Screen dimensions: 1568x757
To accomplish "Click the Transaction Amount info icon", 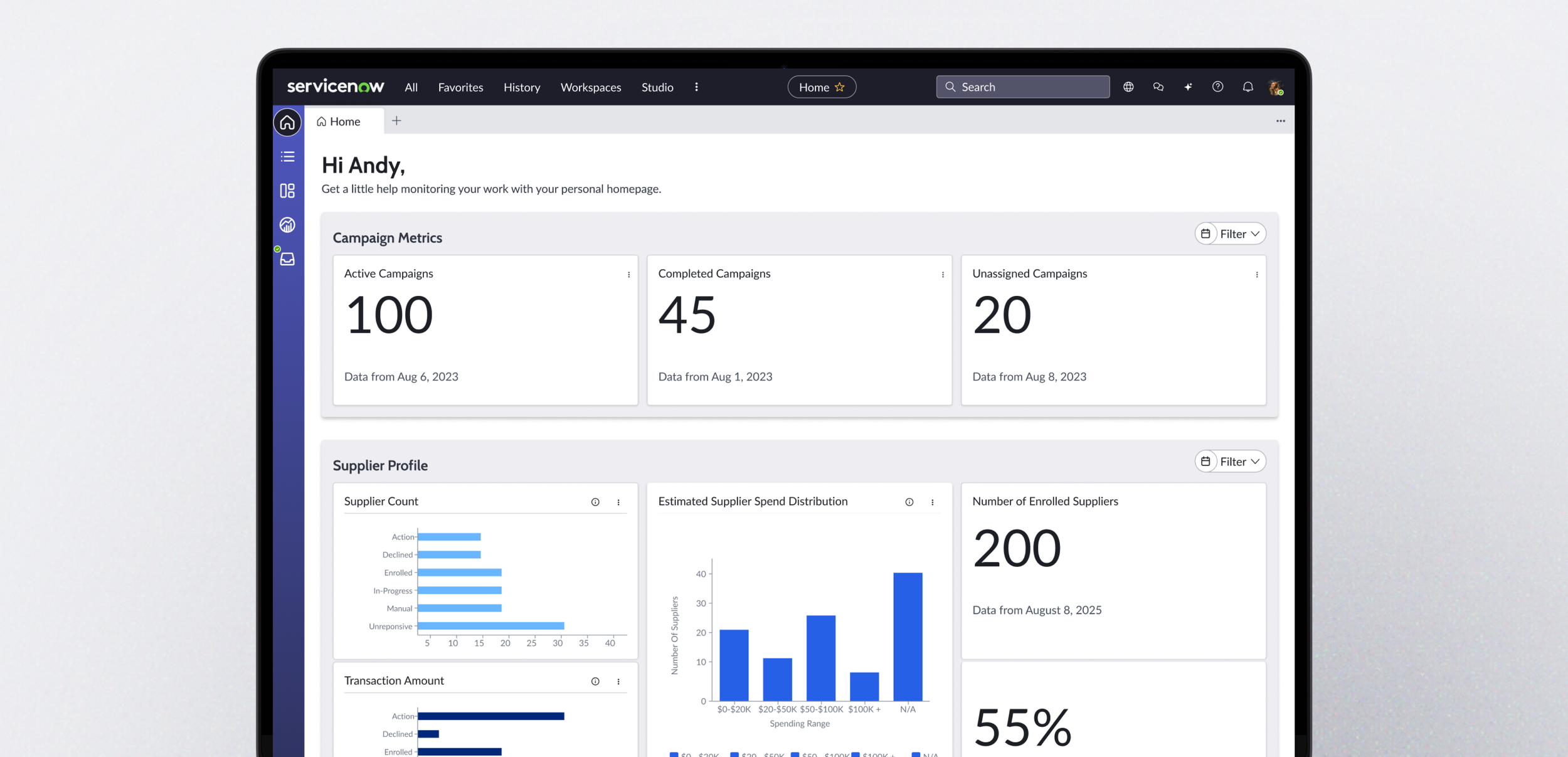I will [595, 681].
